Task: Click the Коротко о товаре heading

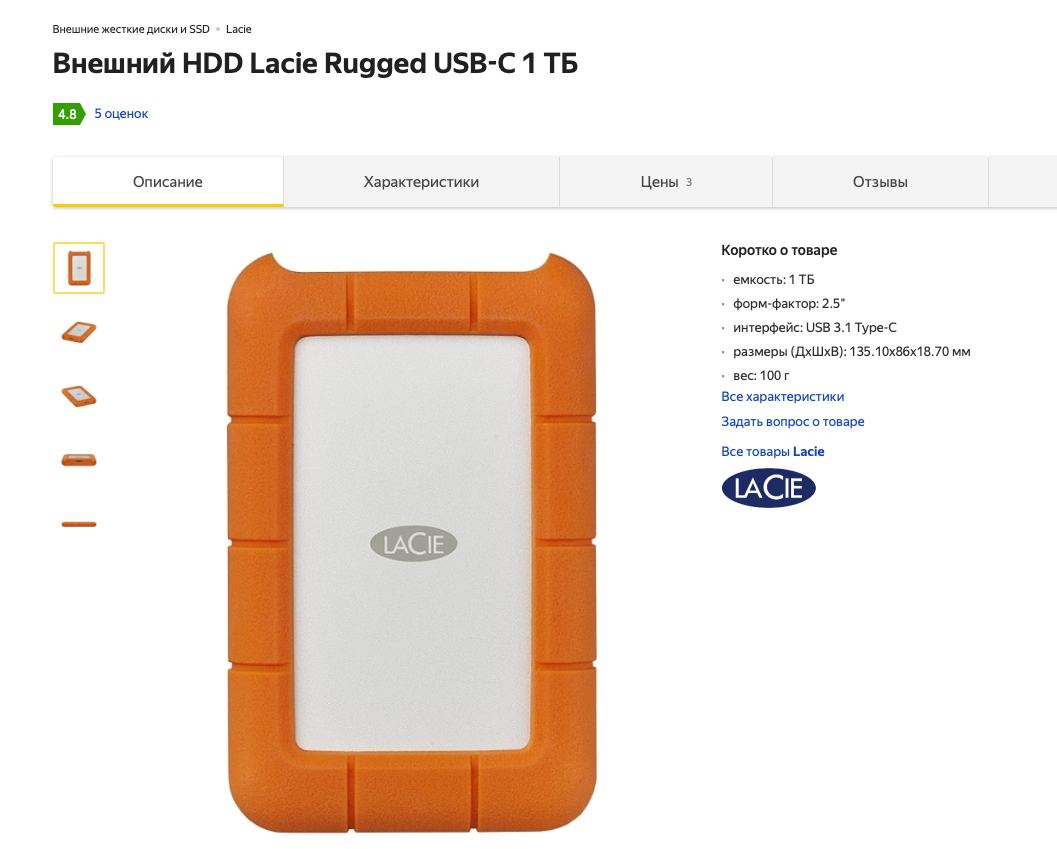Action: click(x=779, y=250)
